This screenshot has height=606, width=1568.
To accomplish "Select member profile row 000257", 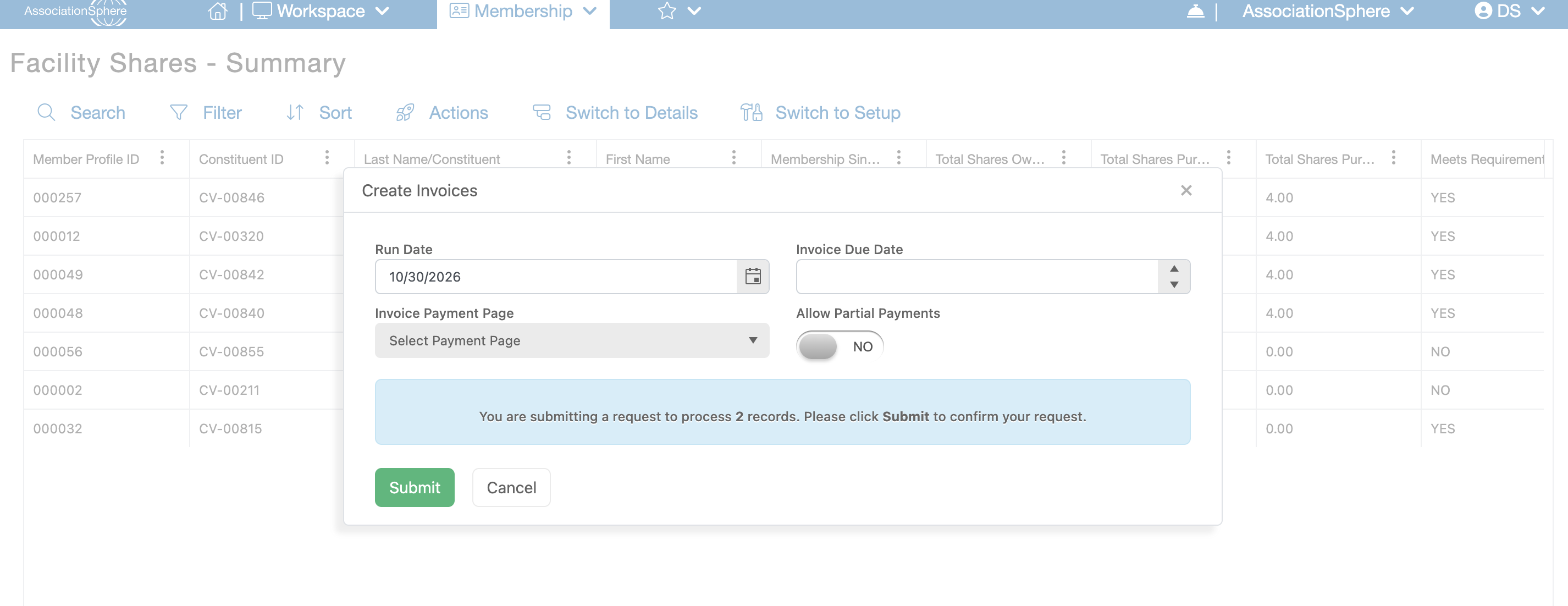I will [57, 197].
